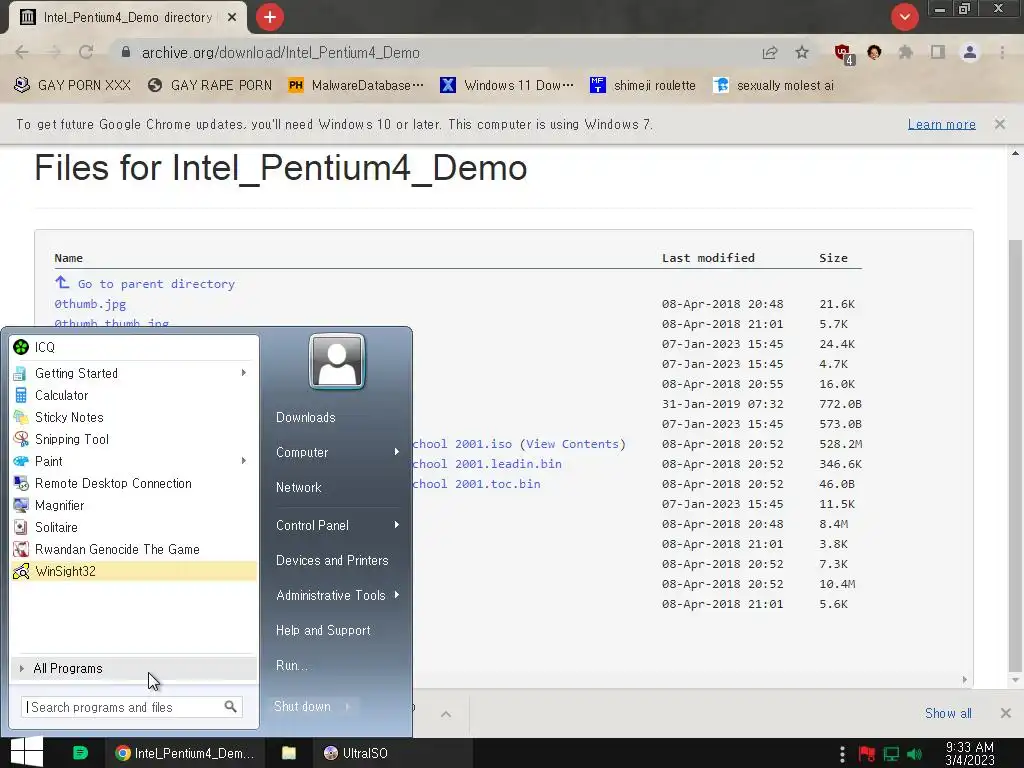Start the Snipping Tool

pyautogui.click(x=134, y=440)
